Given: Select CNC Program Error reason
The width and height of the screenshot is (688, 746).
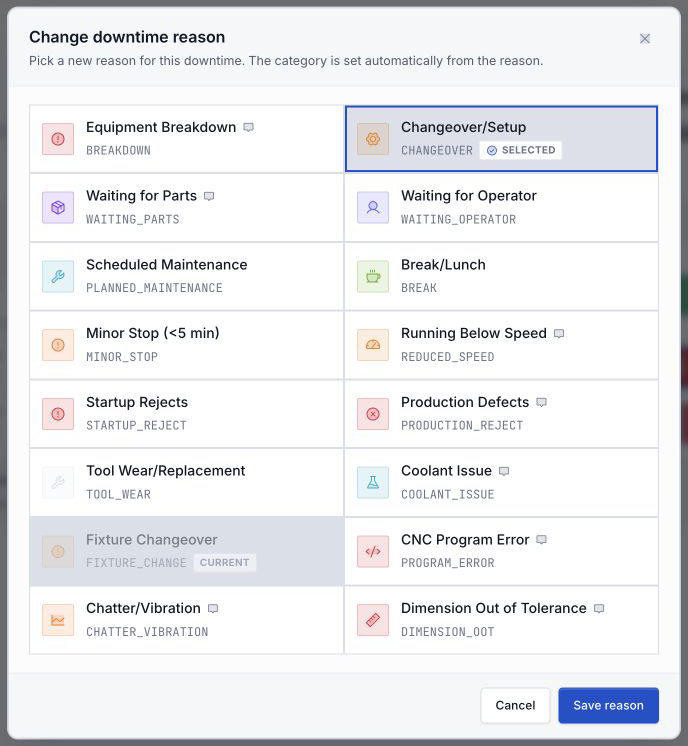Looking at the screenshot, I should tap(501, 551).
